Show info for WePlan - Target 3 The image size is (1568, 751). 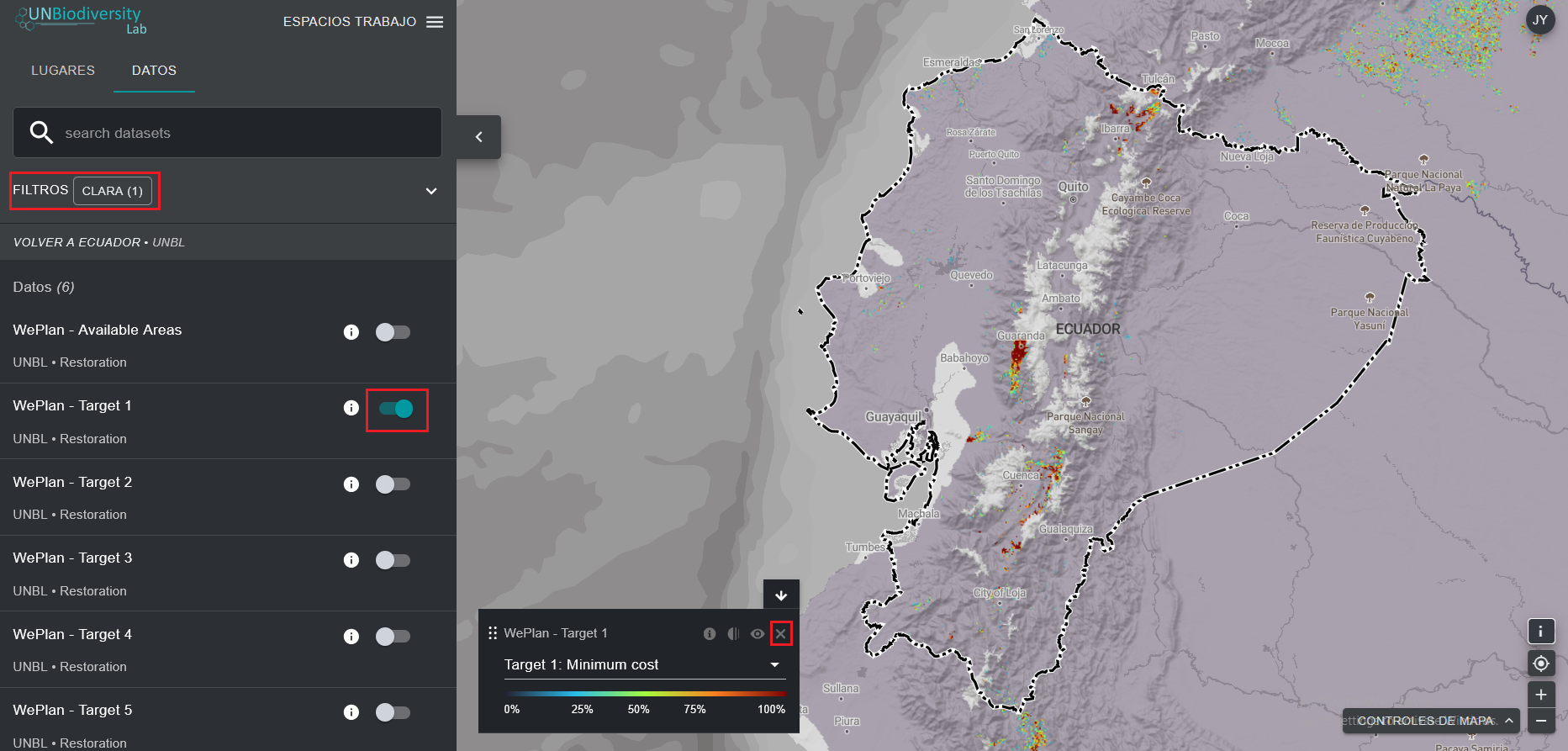click(x=351, y=560)
